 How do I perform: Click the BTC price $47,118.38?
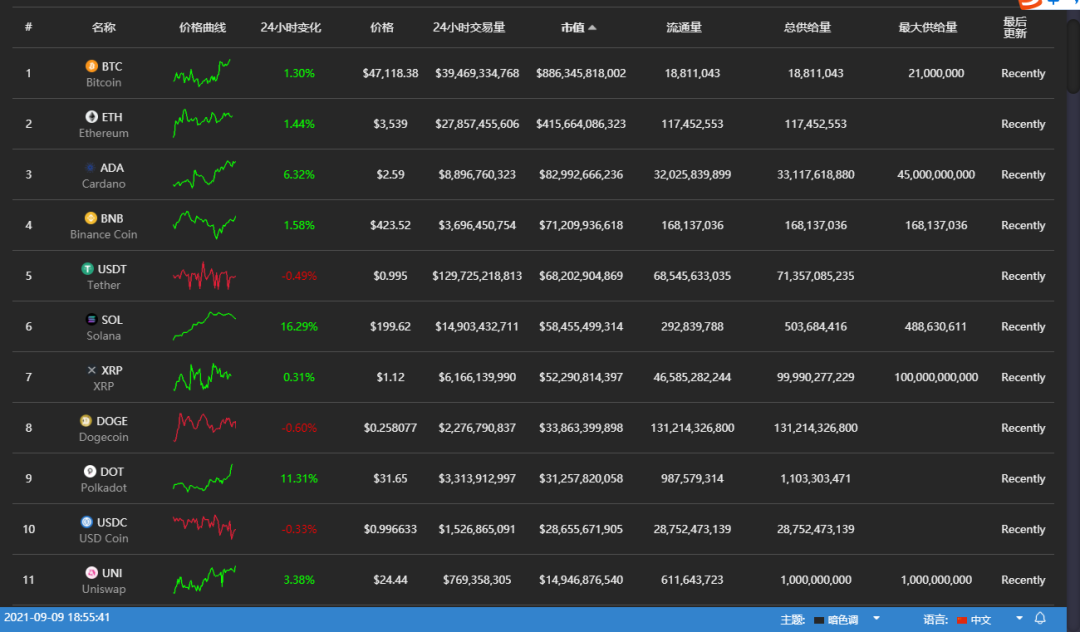pos(390,73)
